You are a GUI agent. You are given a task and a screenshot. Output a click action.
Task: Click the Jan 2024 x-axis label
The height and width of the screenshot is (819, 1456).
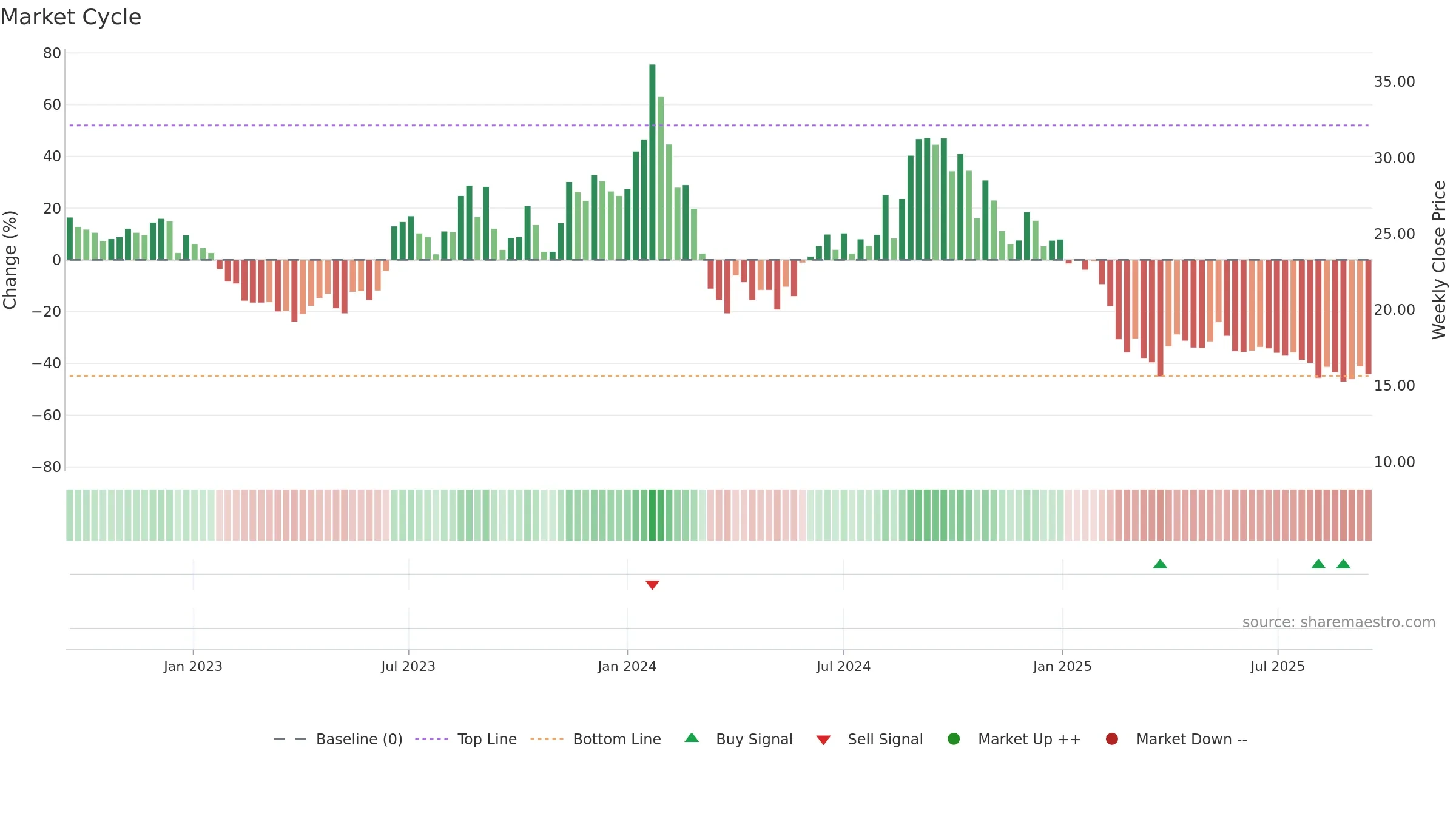[x=627, y=667]
